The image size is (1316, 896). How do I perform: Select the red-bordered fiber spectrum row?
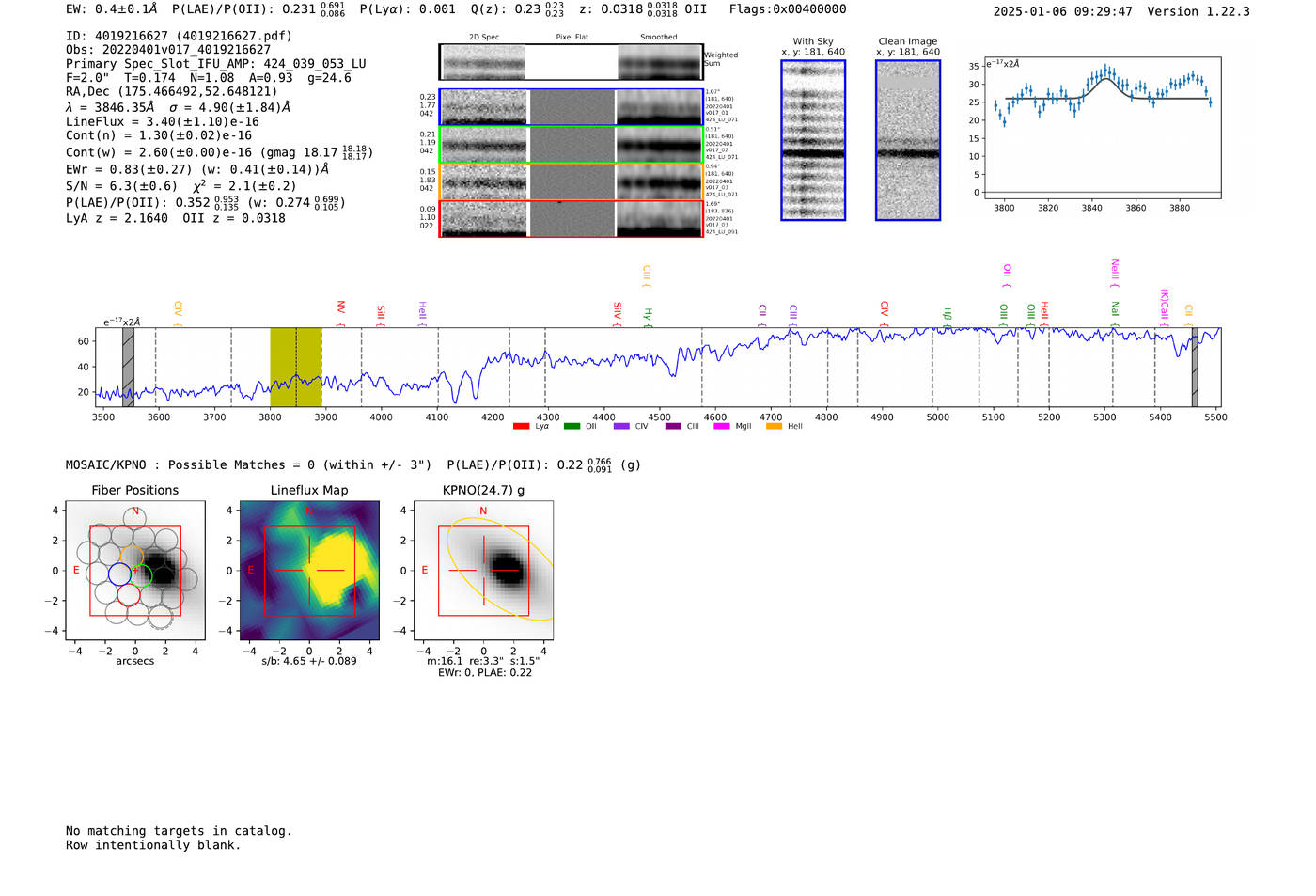click(x=572, y=218)
